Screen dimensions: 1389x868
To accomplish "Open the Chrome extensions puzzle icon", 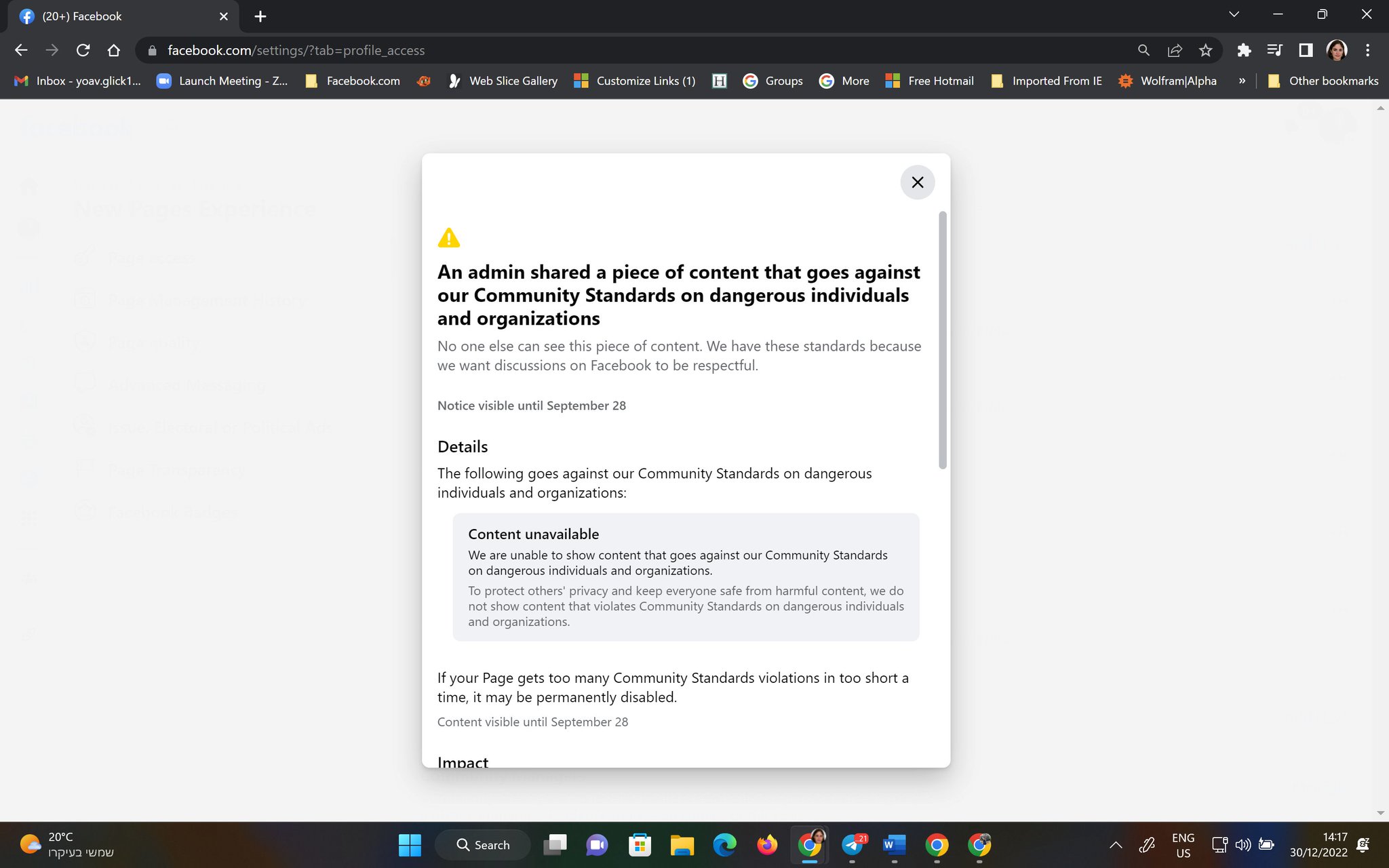I will (1244, 50).
